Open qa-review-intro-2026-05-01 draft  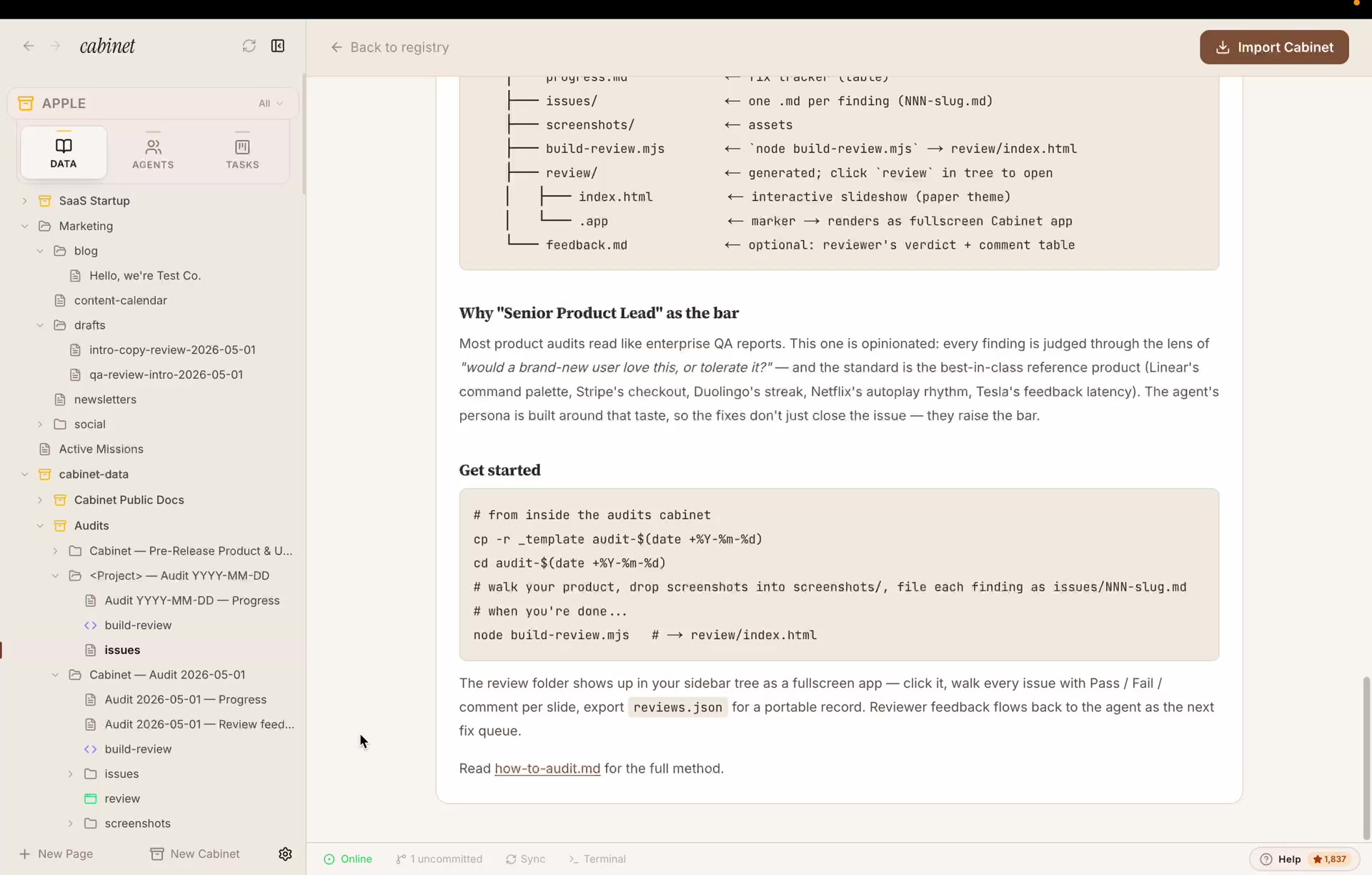coord(166,375)
